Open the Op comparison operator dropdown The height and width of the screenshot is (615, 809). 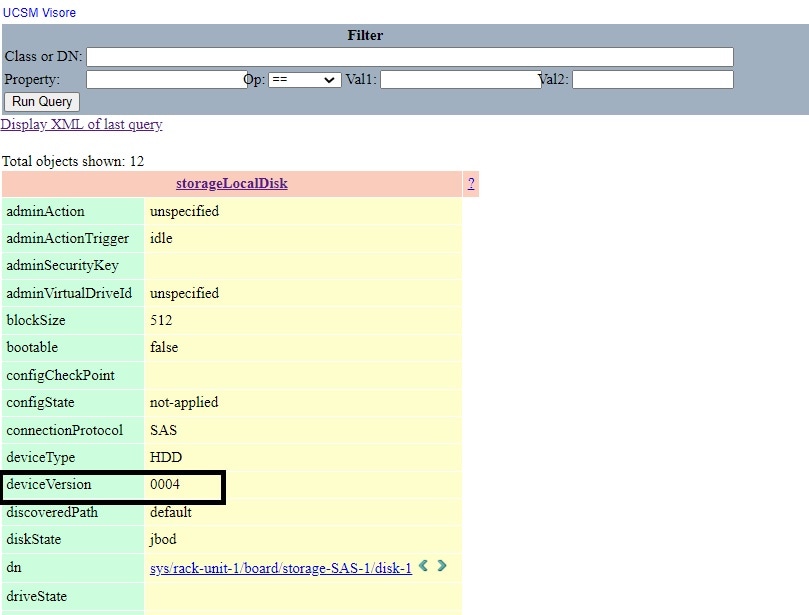(304, 80)
